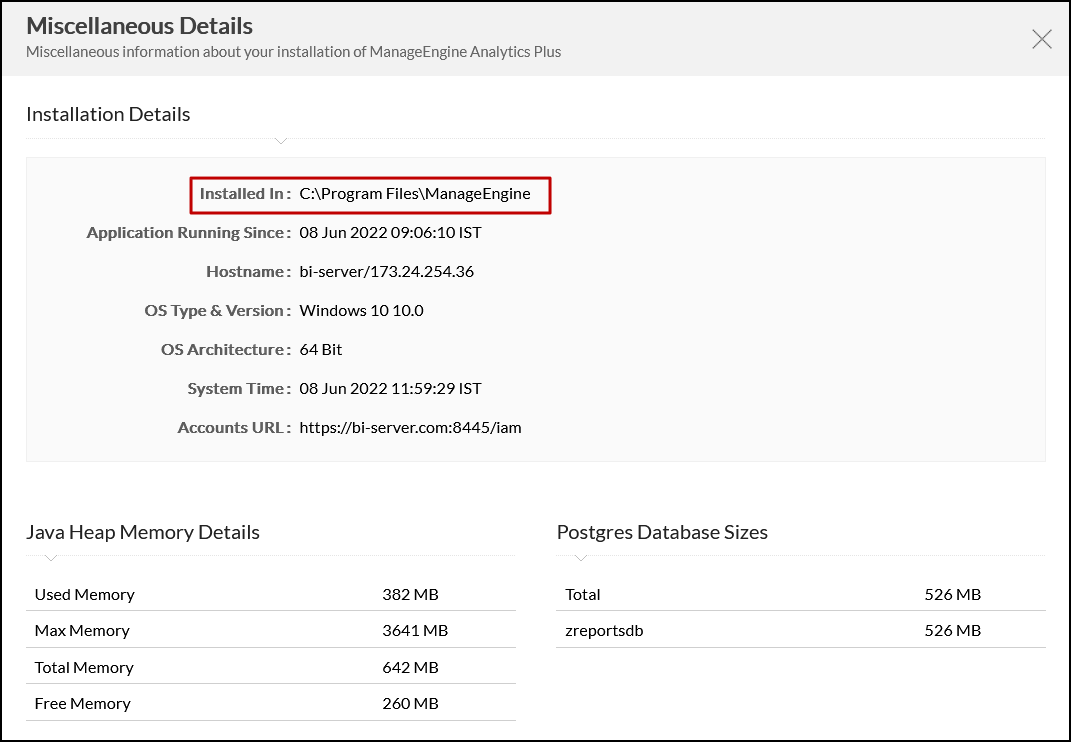Click the hostname value bi-server/173.24.254.36
1071x742 pixels.
(x=386, y=271)
